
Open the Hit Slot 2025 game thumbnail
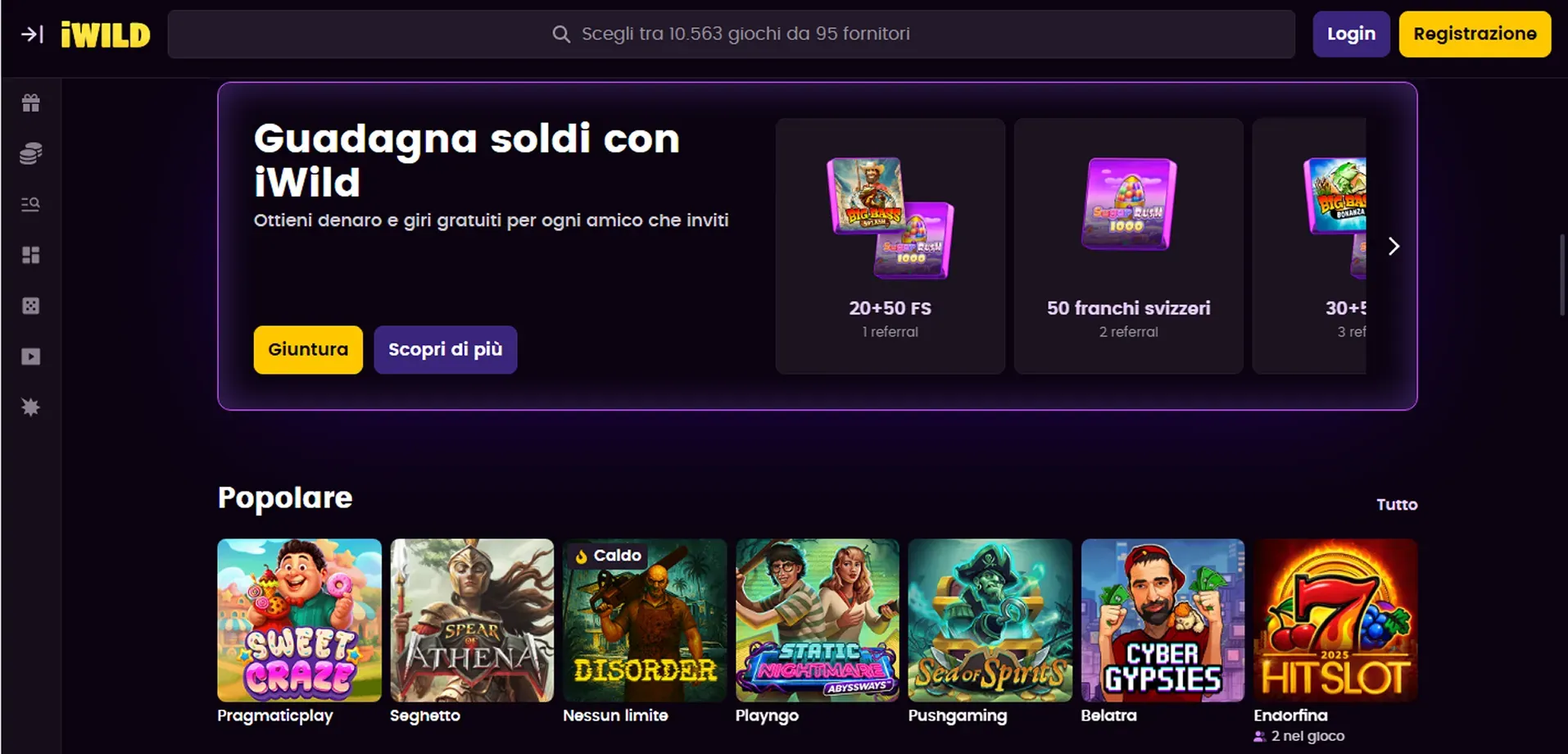[x=1336, y=620]
